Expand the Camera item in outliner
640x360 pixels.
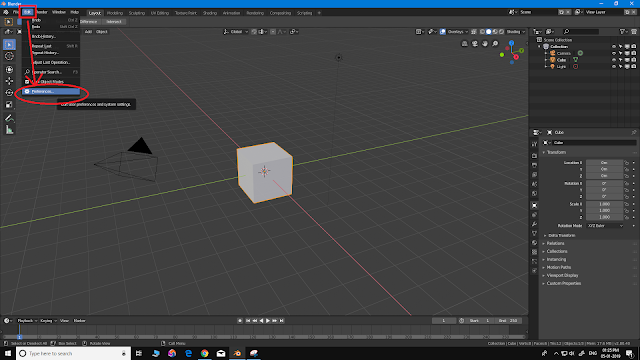(546, 53)
